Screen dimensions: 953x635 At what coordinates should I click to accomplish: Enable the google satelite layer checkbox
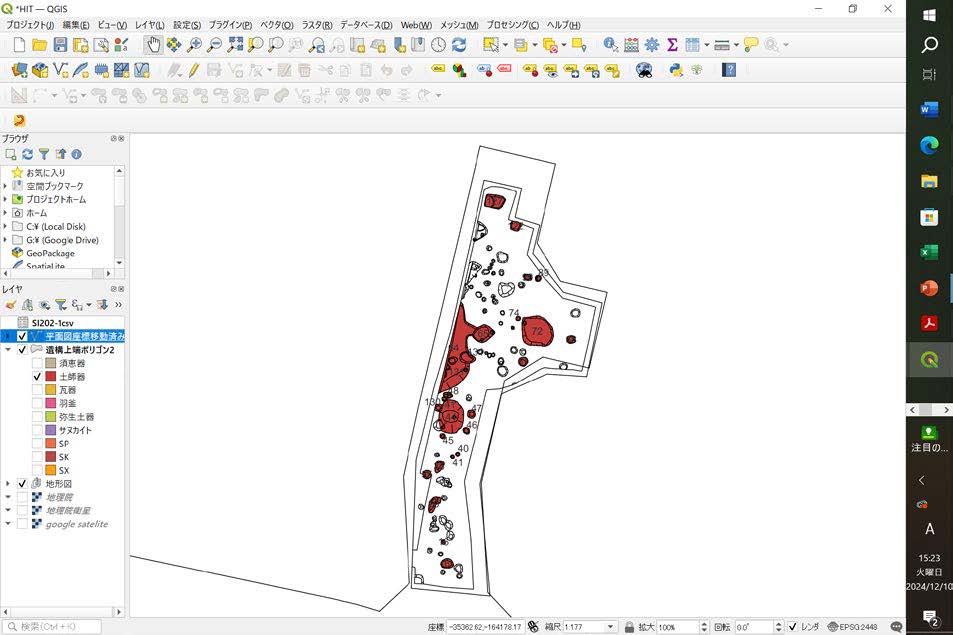coord(22,524)
